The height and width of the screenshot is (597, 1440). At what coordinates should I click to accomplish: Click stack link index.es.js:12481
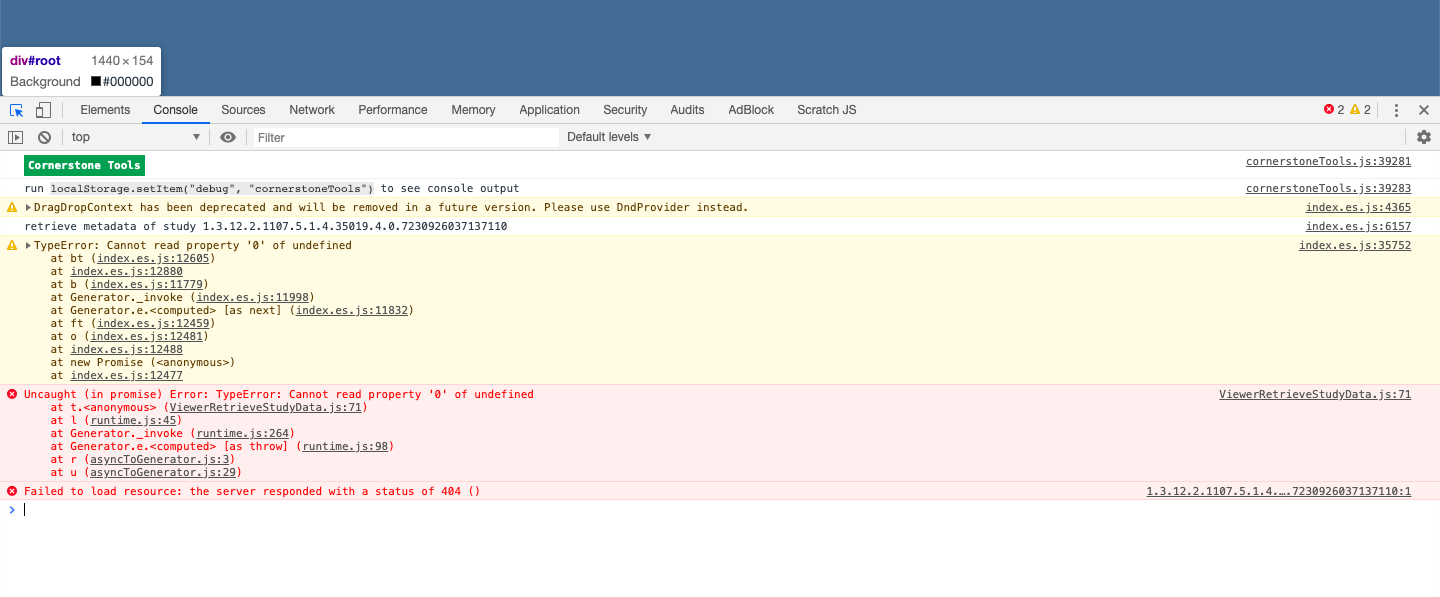tap(146, 336)
